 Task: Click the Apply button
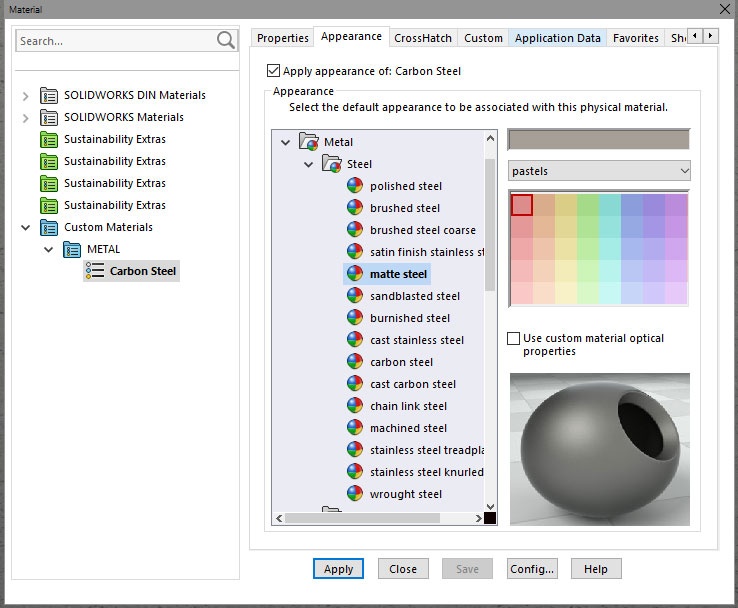pos(338,568)
